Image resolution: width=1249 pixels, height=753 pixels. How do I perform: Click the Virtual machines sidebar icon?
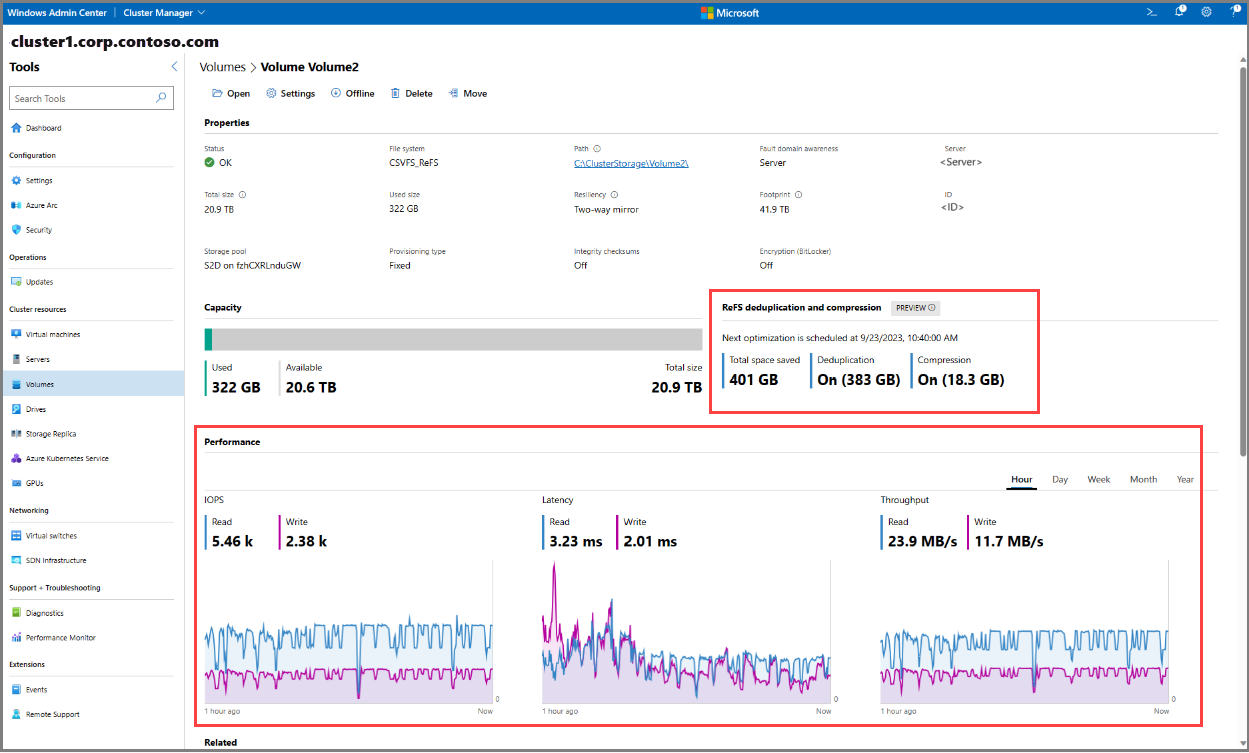tap(16, 334)
